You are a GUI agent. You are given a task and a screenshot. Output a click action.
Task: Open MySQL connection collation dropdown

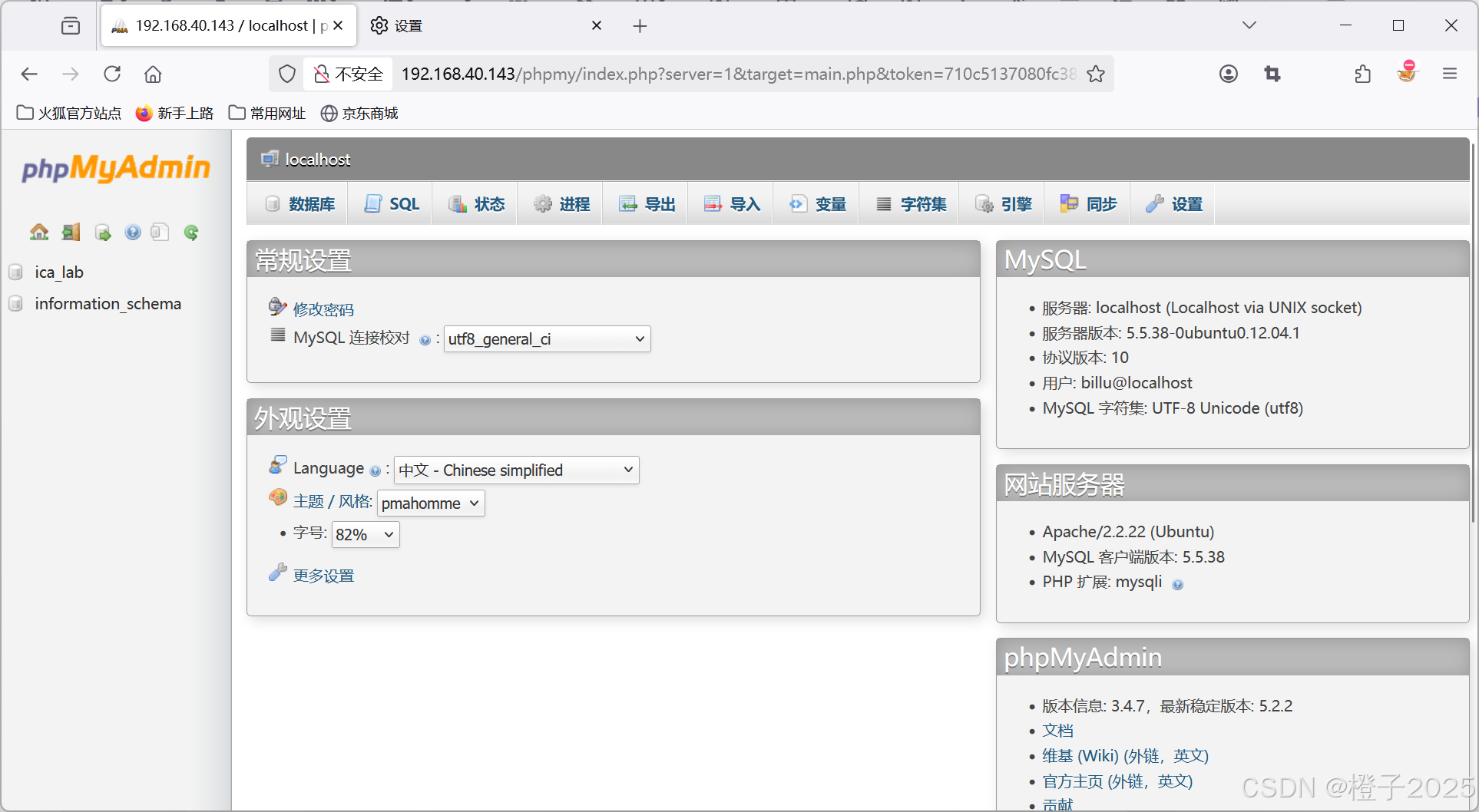(548, 339)
